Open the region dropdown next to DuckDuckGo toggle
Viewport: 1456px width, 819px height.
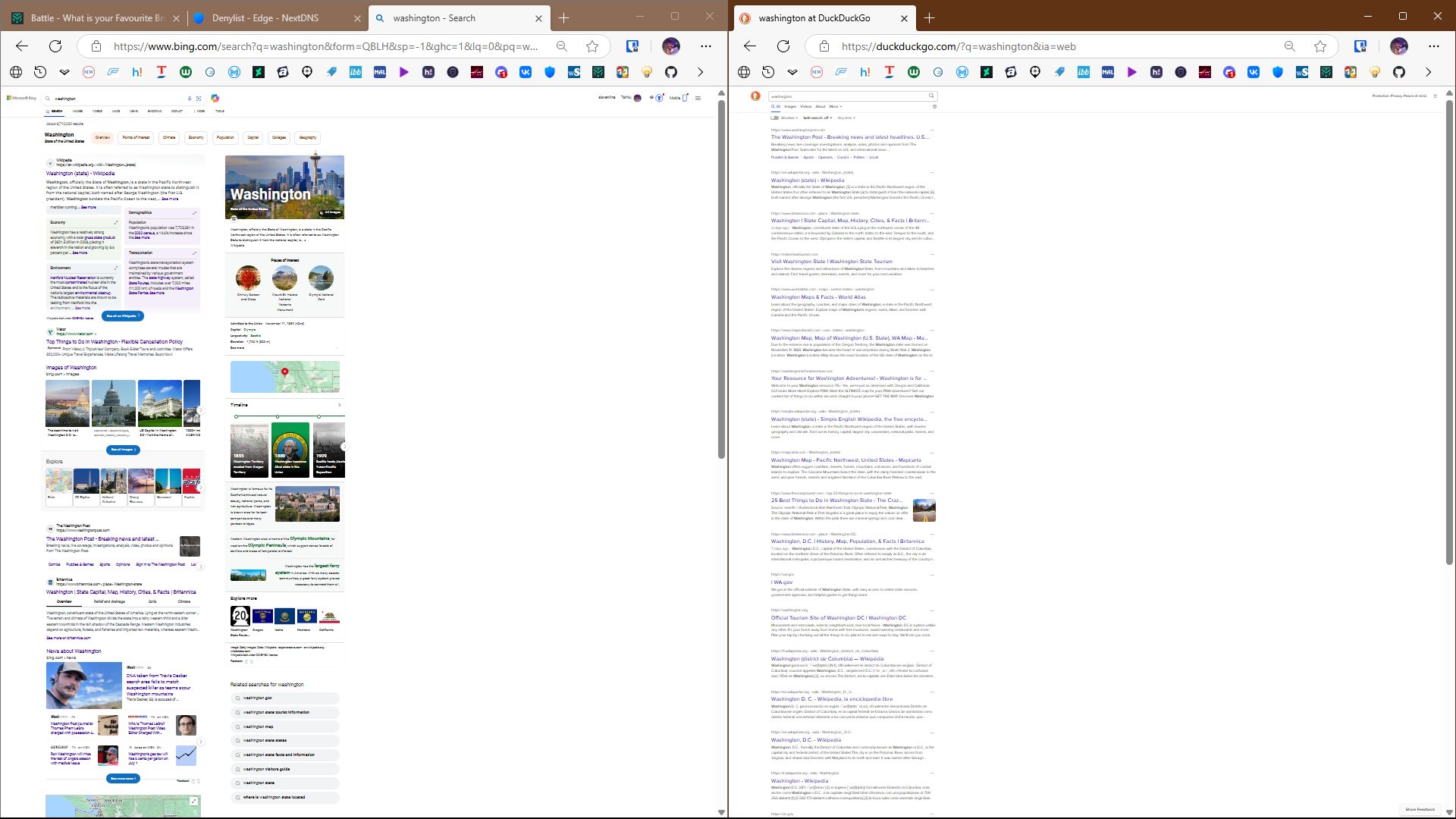pyautogui.click(x=789, y=118)
